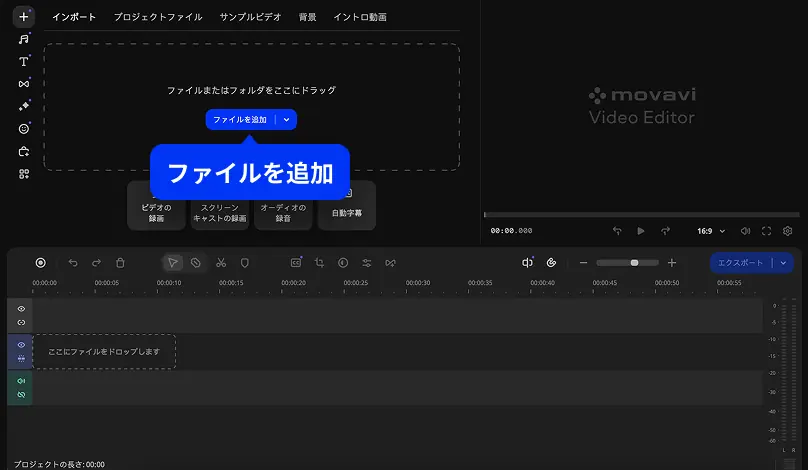This screenshot has width=808, height=470.
Task: Click the timeline record circle icon
Action: pyautogui.click(x=41, y=263)
